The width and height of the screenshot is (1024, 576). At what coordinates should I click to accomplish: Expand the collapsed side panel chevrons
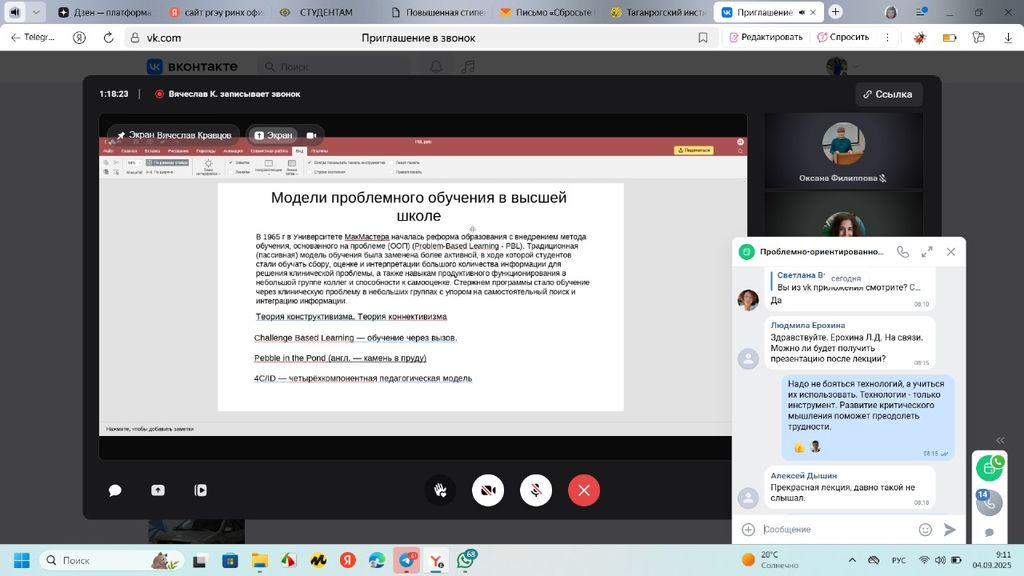click(x=1000, y=440)
